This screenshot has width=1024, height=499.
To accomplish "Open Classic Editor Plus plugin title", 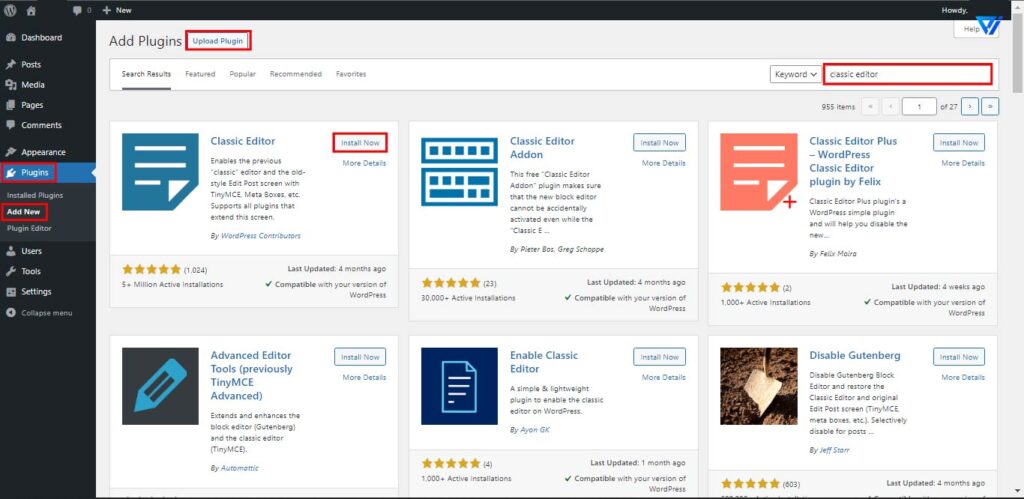I will coord(853,161).
